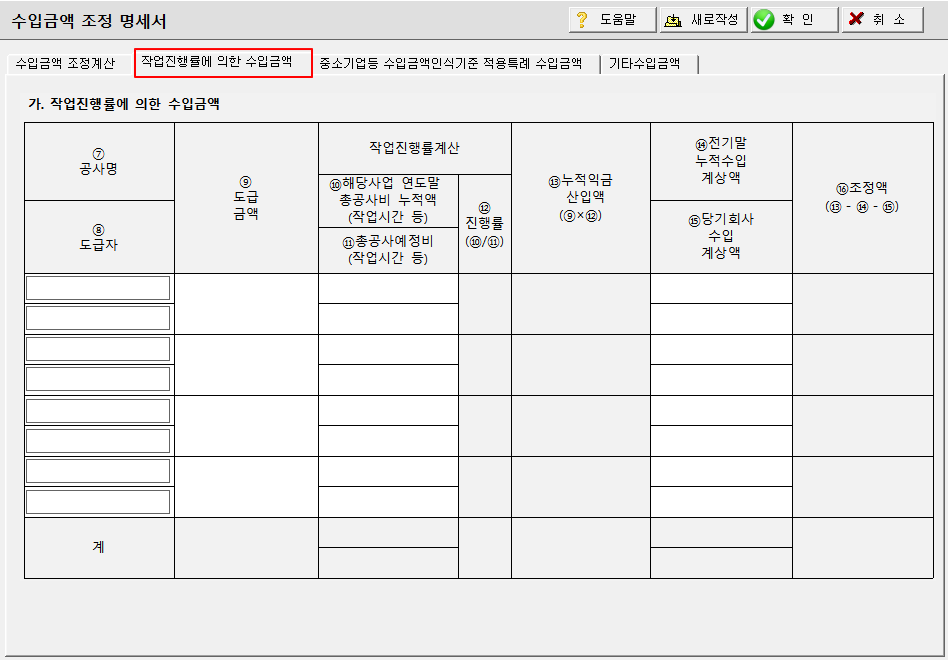Screen dimensions: 948x660
Task: Click the second row 도급금액 cell
Action: pos(247,365)
